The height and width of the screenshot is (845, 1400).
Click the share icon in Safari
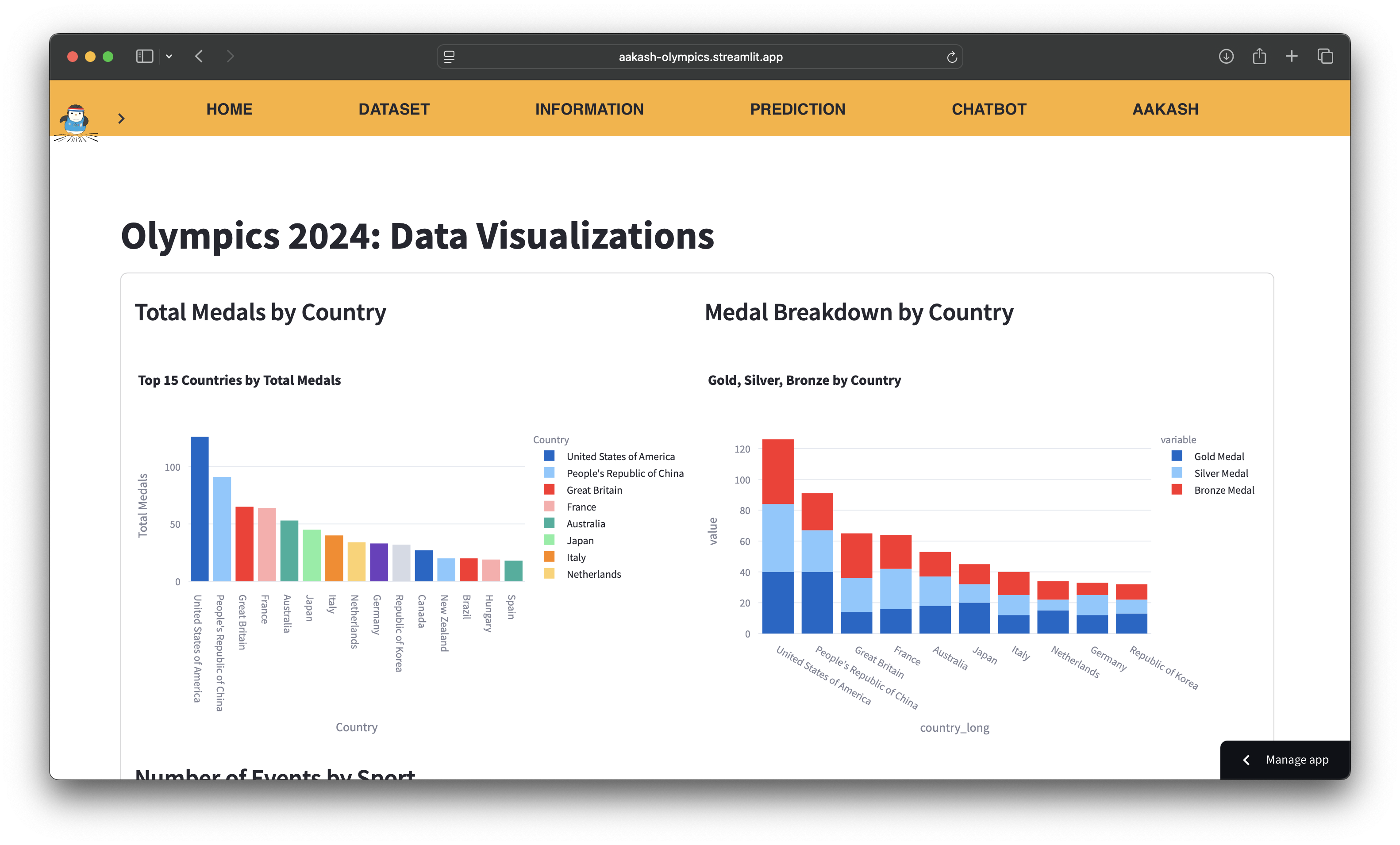tap(1259, 56)
